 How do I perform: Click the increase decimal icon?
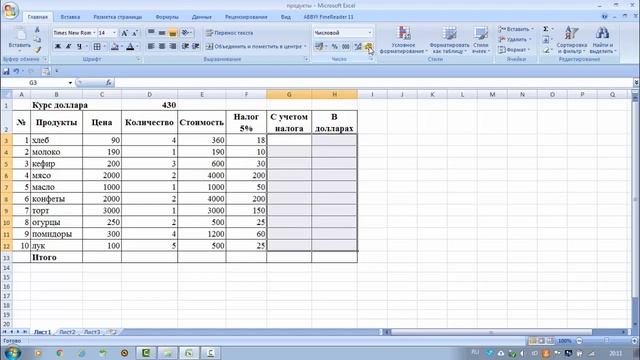point(358,47)
